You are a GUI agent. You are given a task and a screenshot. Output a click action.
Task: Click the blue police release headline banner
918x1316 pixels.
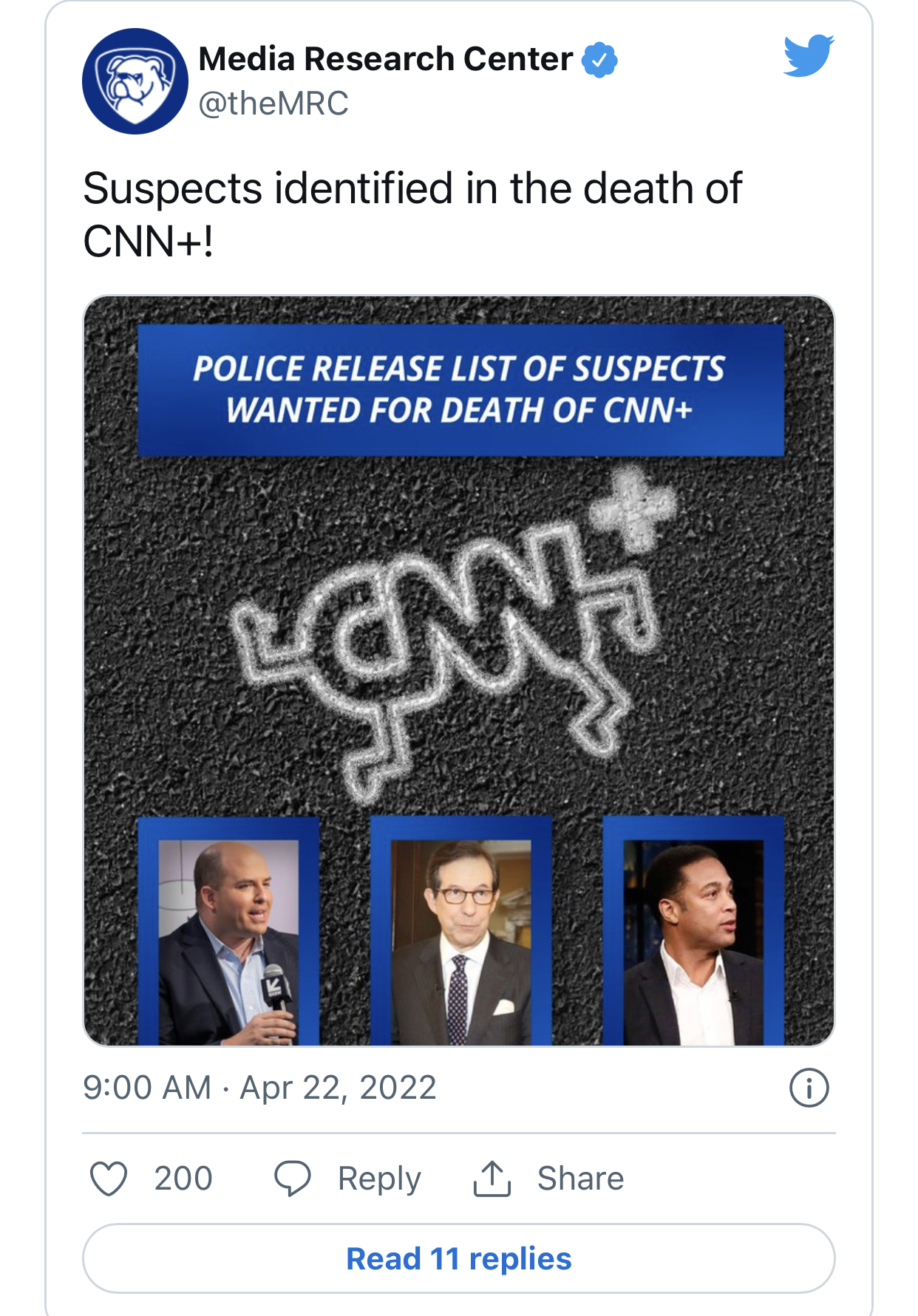(460, 389)
